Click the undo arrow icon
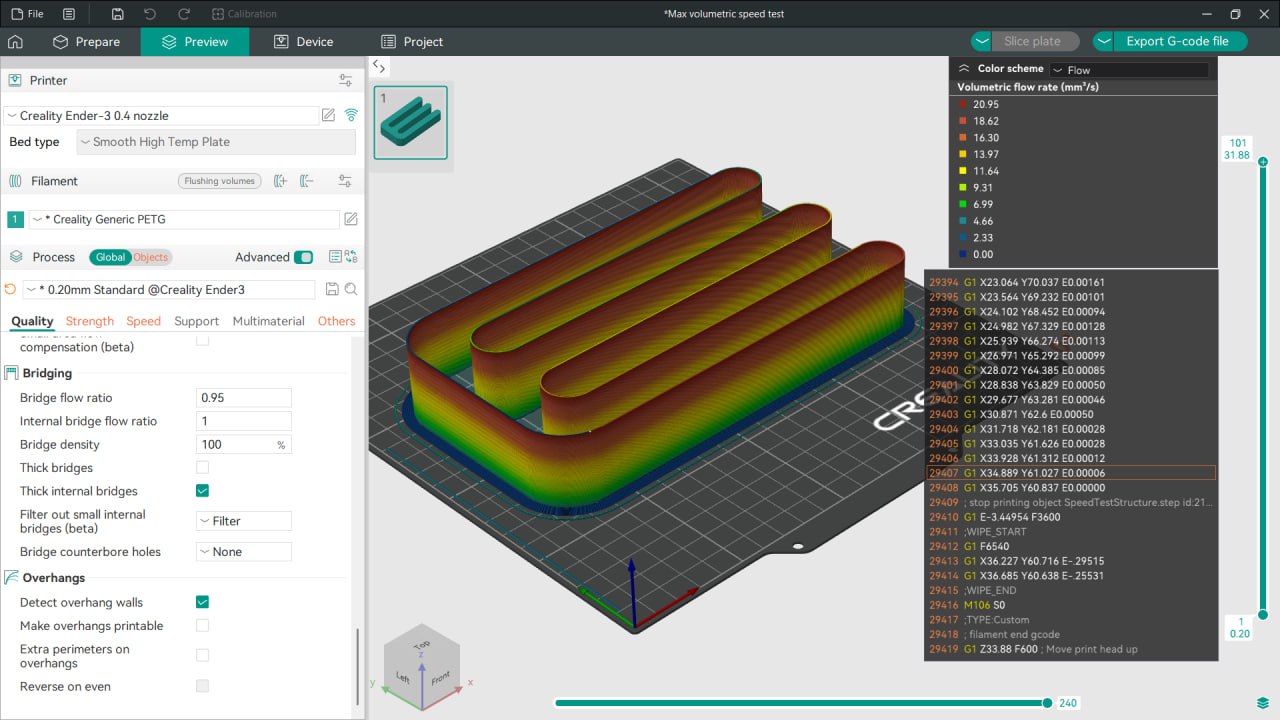Image resolution: width=1280 pixels, height=720 pixels. pos(150,14)
